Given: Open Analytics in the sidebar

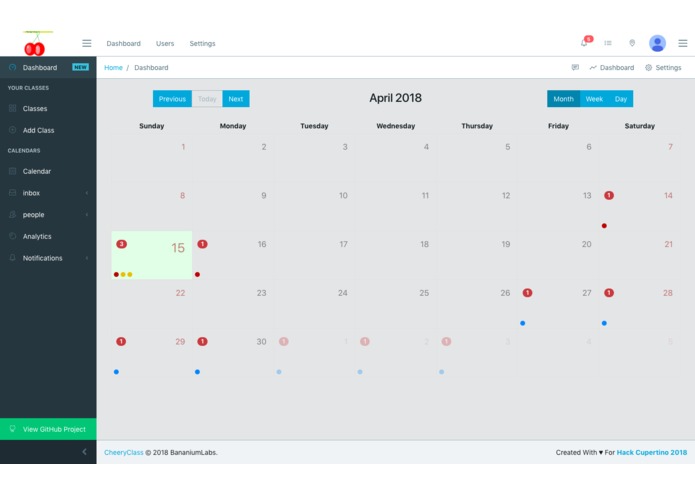Looking at the screenshot, I should 48,237.
